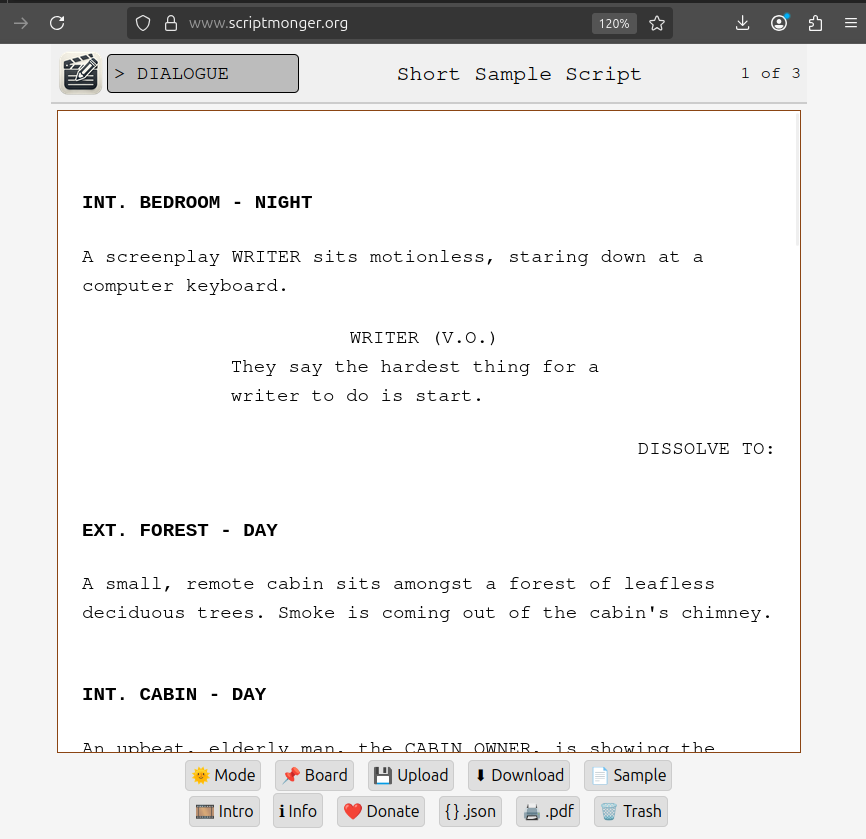Image resolution: width=866 pixels, height=839 pixels.
Task: Export the script as .pdf
Action: 548,811
